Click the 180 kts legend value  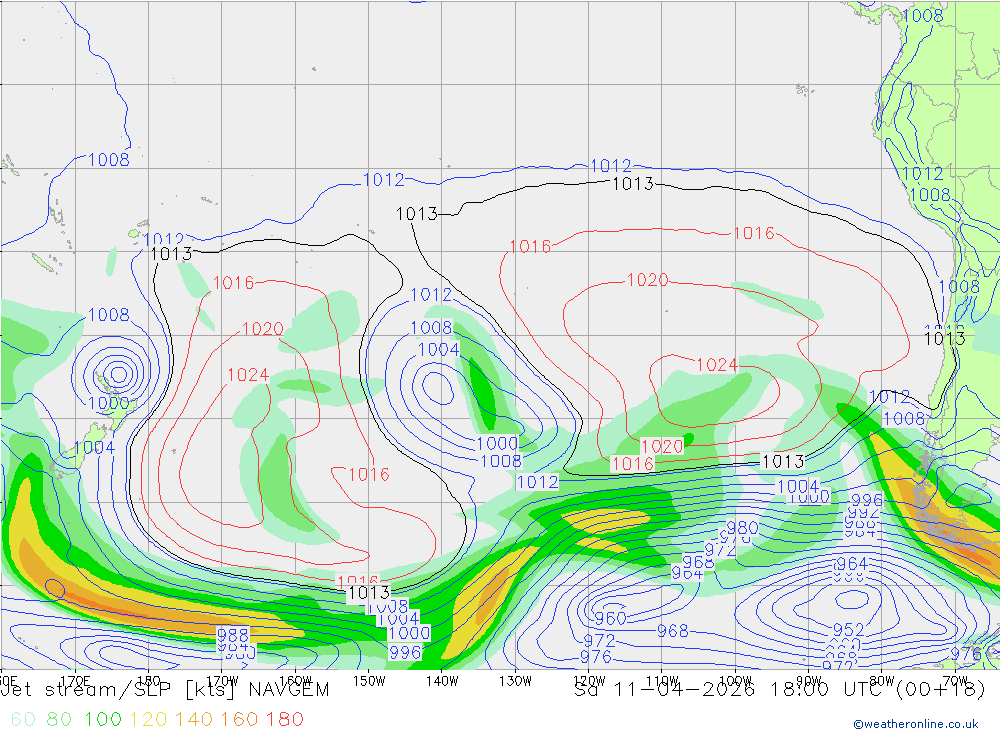284,719
